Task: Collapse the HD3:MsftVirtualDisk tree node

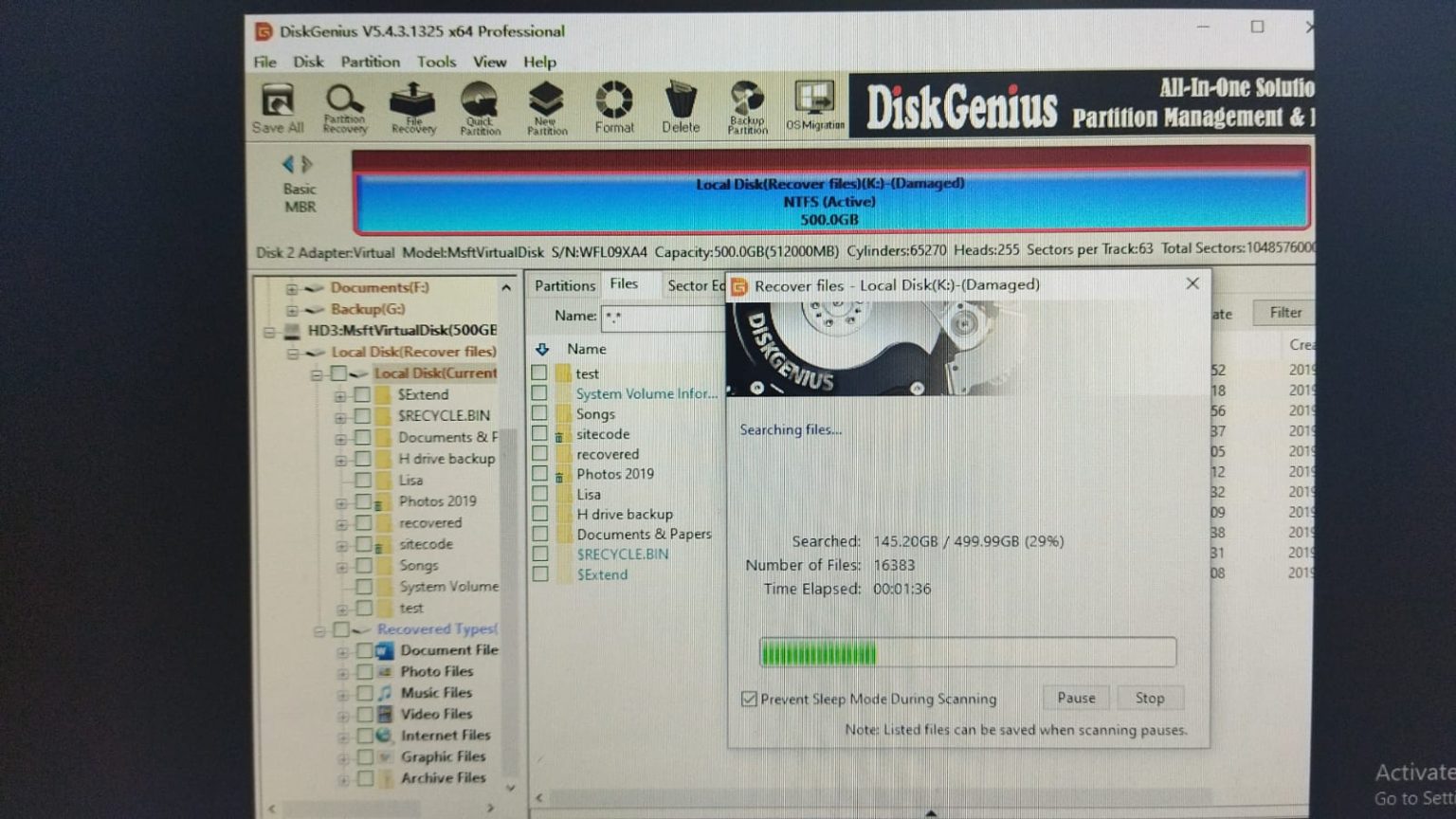Action: coord(270,330)
